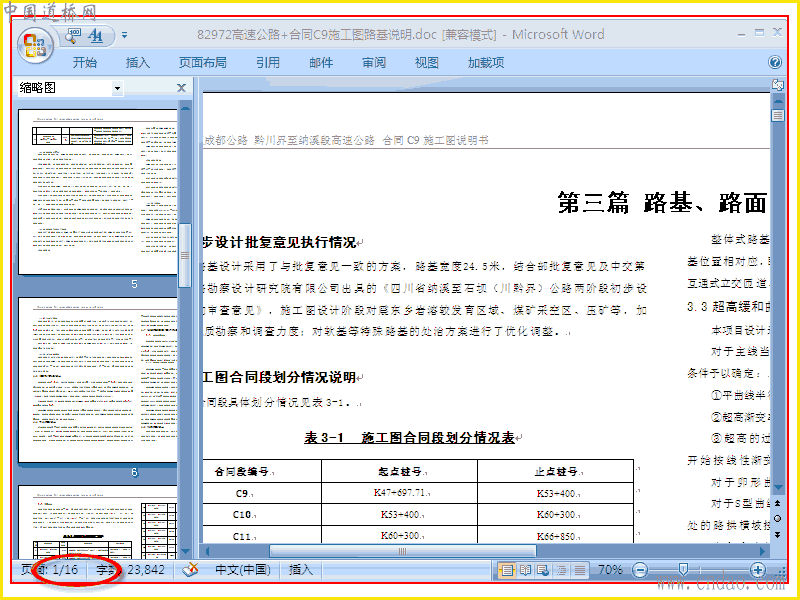Click the zoom slider handle
Viewport: 800px width, 600px height.
(684, 569)
